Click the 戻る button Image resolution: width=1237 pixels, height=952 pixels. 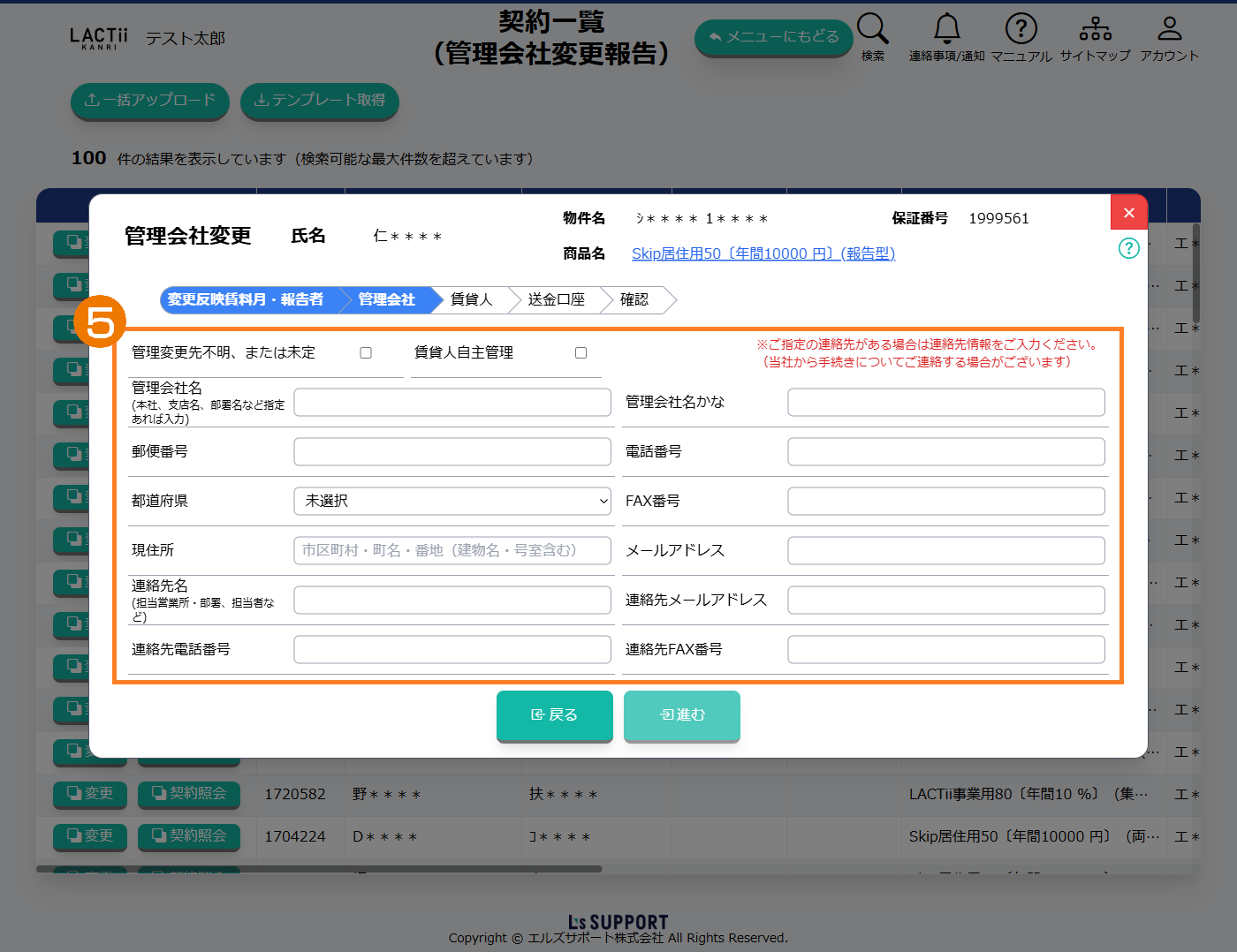click(554, 715)
